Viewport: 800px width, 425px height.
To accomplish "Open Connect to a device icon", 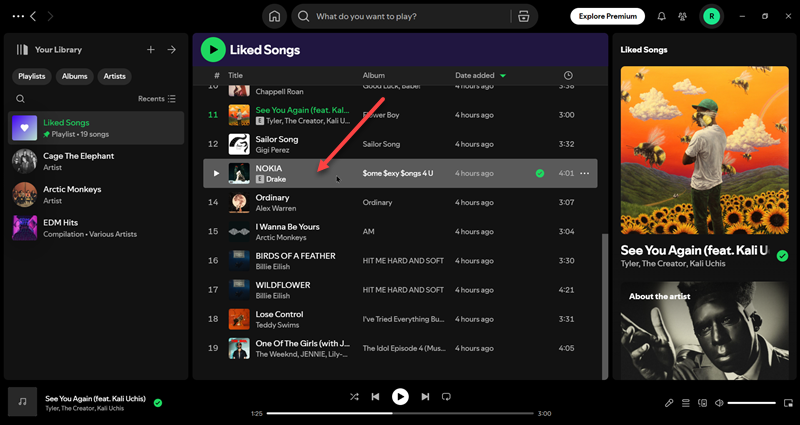I will (x=703, y=403).
